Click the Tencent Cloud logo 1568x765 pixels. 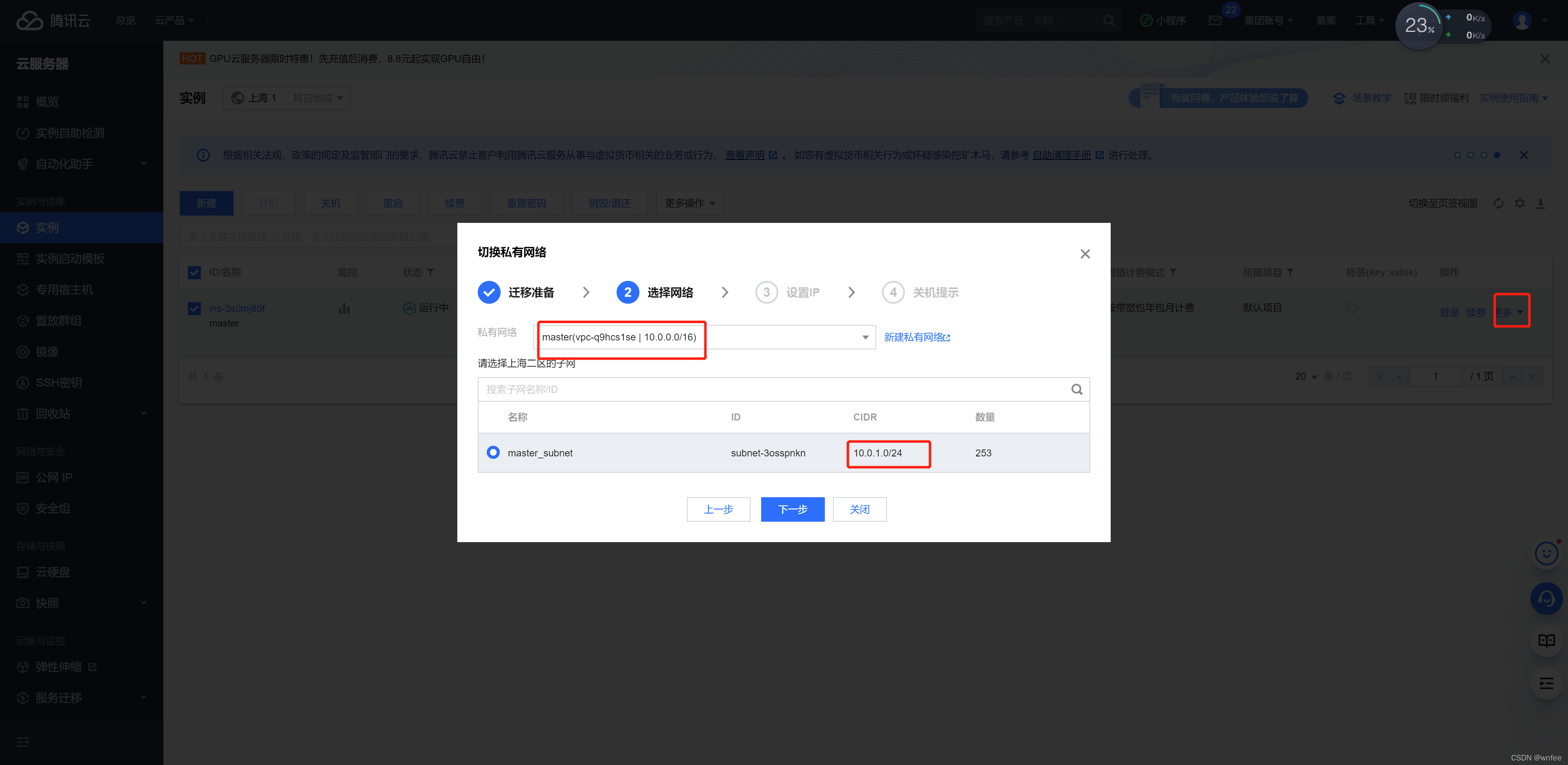click(x=53, y=20)
